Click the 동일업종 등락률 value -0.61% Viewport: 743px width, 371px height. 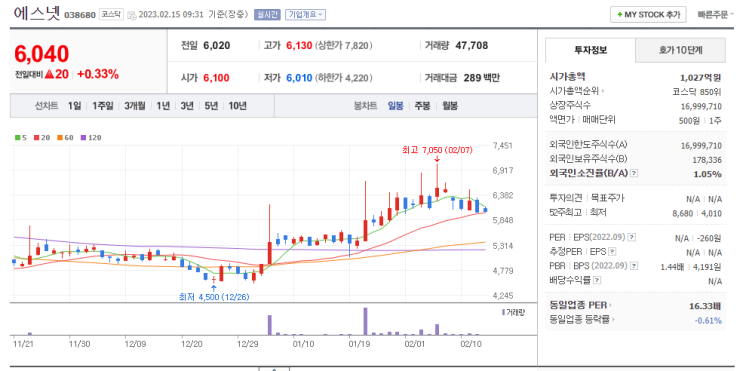pyautogui.click(x=708, y=320)
